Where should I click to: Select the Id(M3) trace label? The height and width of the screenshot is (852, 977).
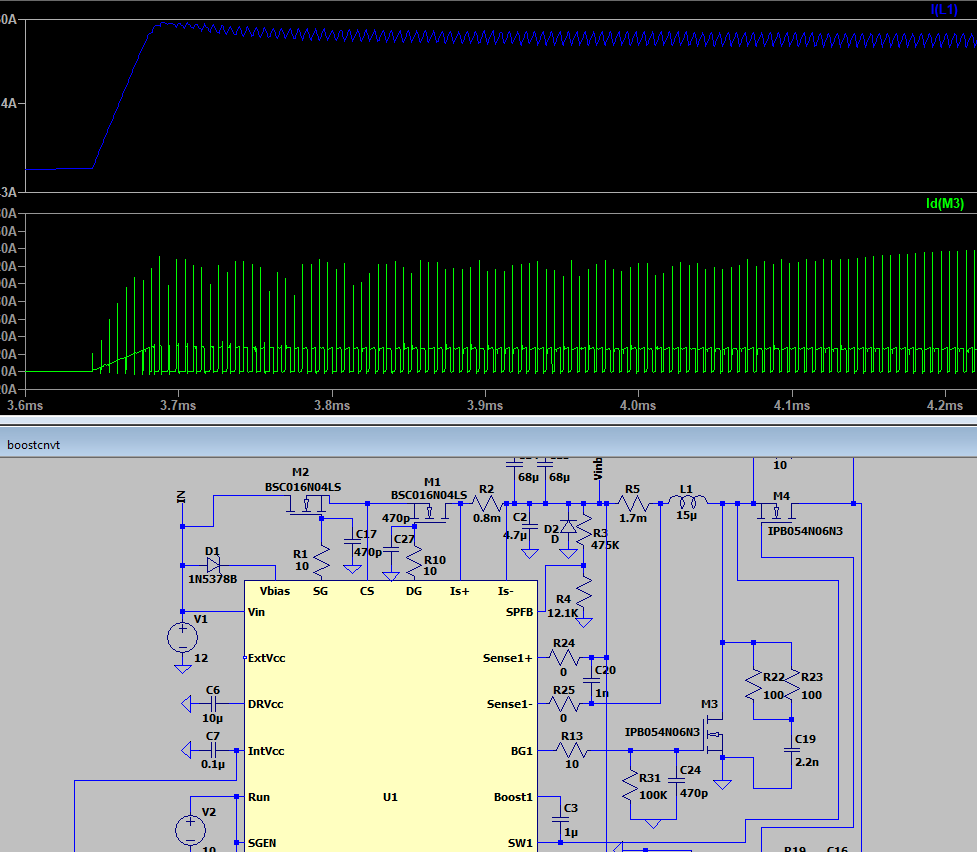click(945, 203)
